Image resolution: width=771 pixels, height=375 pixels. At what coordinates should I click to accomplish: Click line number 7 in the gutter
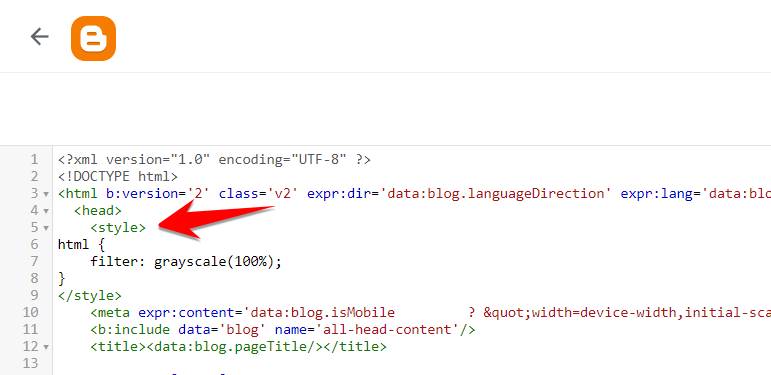click(34, 261)
